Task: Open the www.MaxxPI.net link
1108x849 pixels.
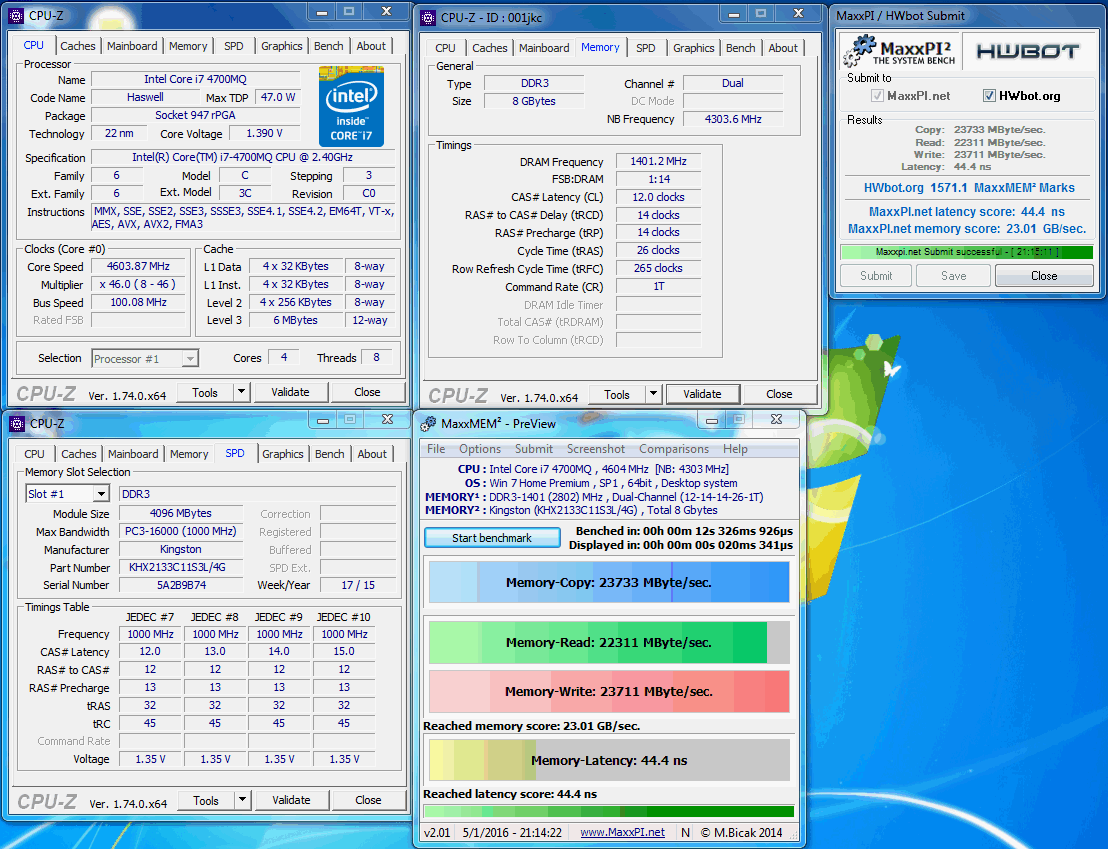Action: click(623, 832)
